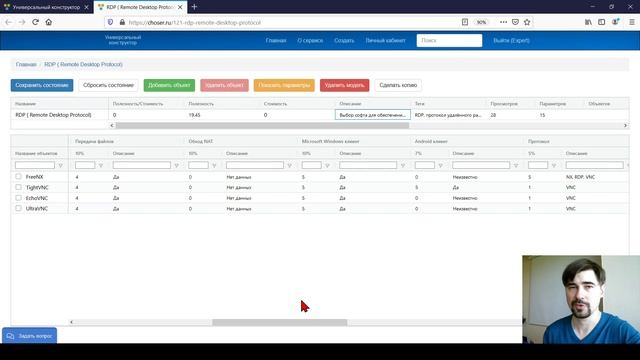Viewport: 640px width, 360px height.
Task: Tick the UltraVNC row checkbox
Action: click(18, 208)
